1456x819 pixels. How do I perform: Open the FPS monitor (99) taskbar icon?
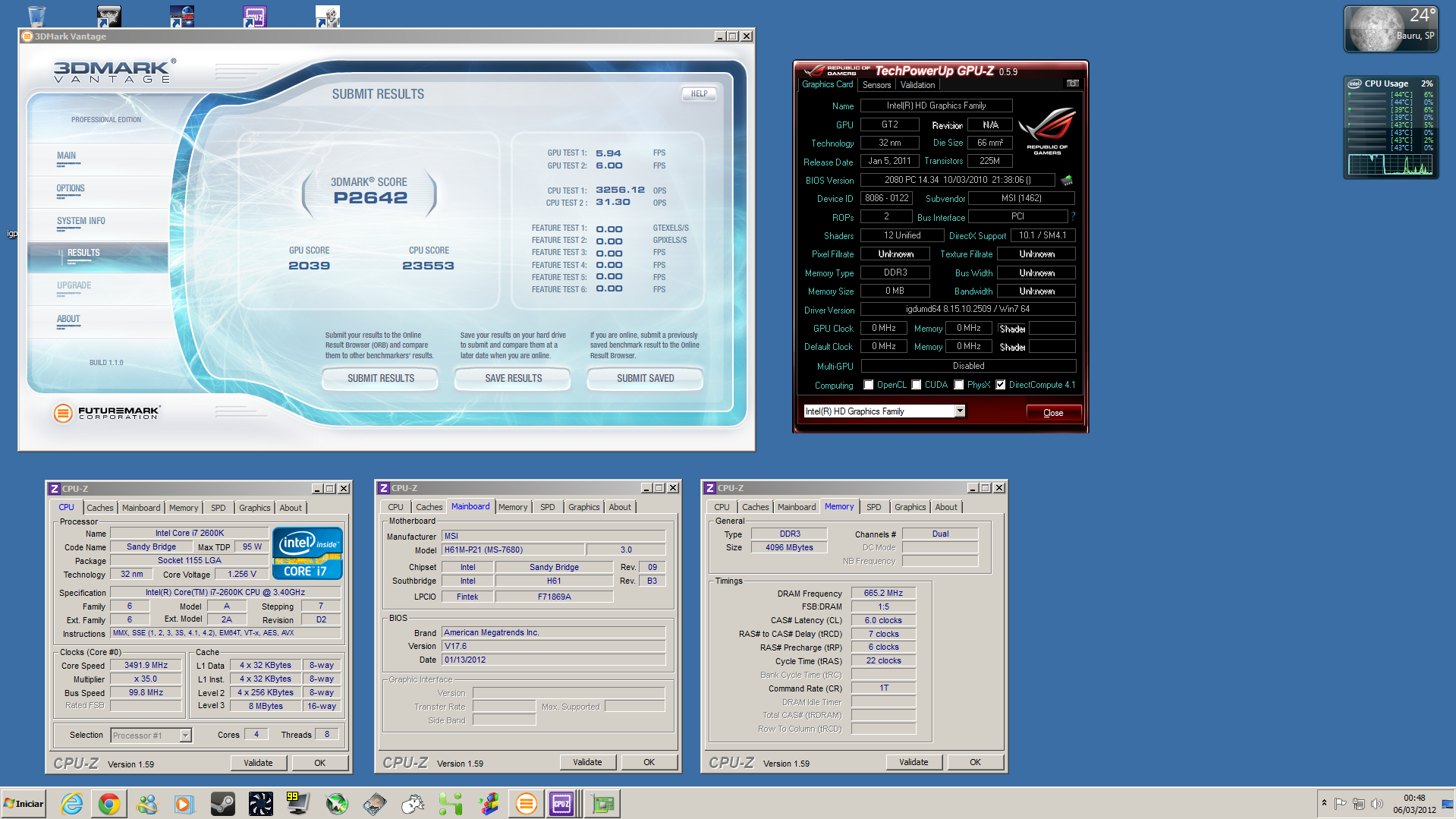(298, 804)
